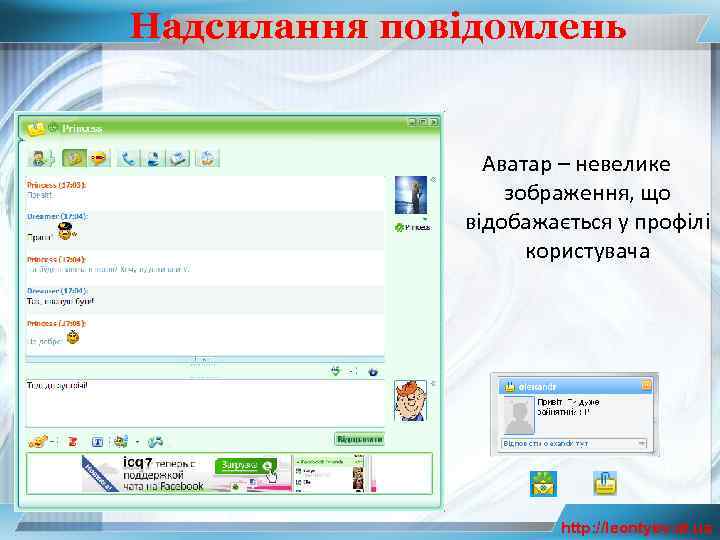
Task: Click Princess (17:03) message header
Action: (56, 185)
